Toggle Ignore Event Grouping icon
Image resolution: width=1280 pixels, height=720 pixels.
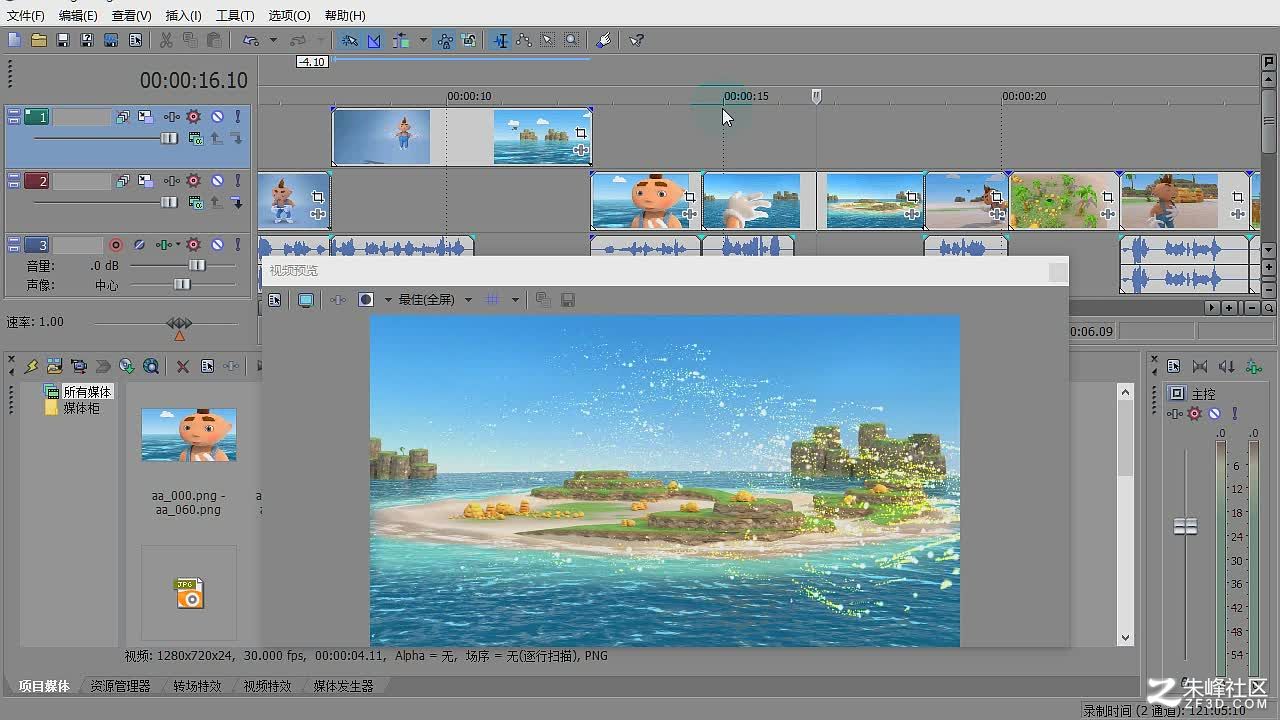pyautogui.click(x=469, y=40)
